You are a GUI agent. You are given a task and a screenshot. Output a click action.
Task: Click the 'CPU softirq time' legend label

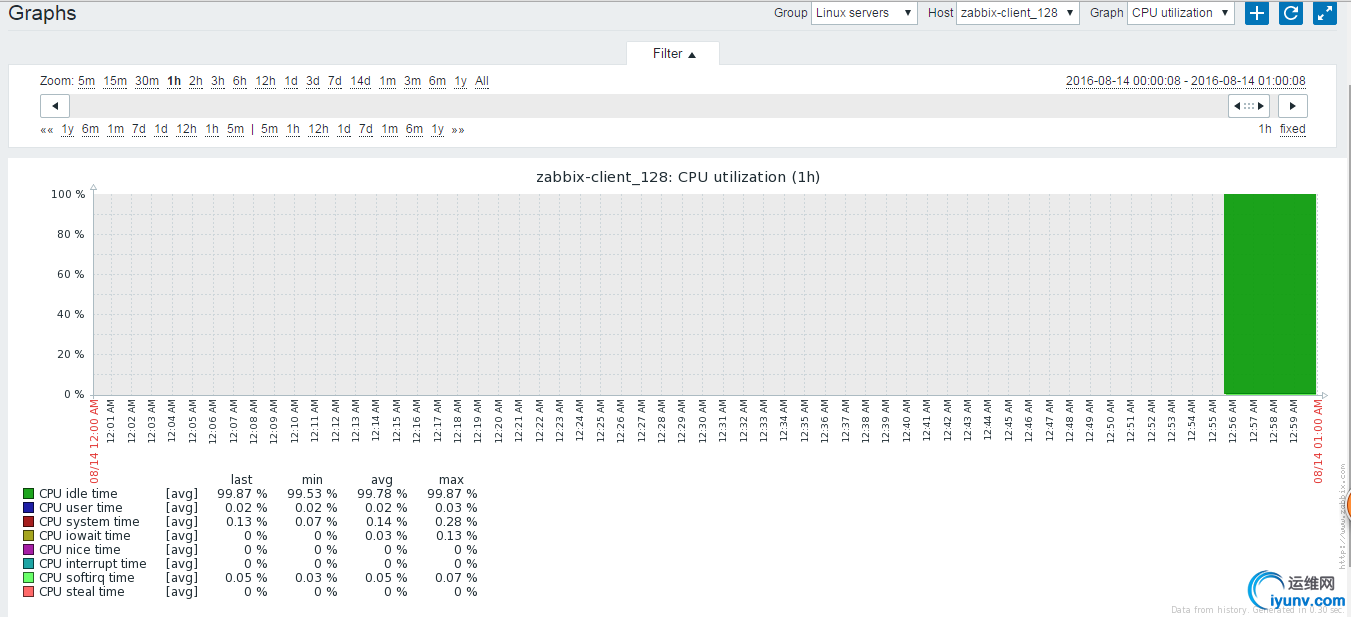87,578
